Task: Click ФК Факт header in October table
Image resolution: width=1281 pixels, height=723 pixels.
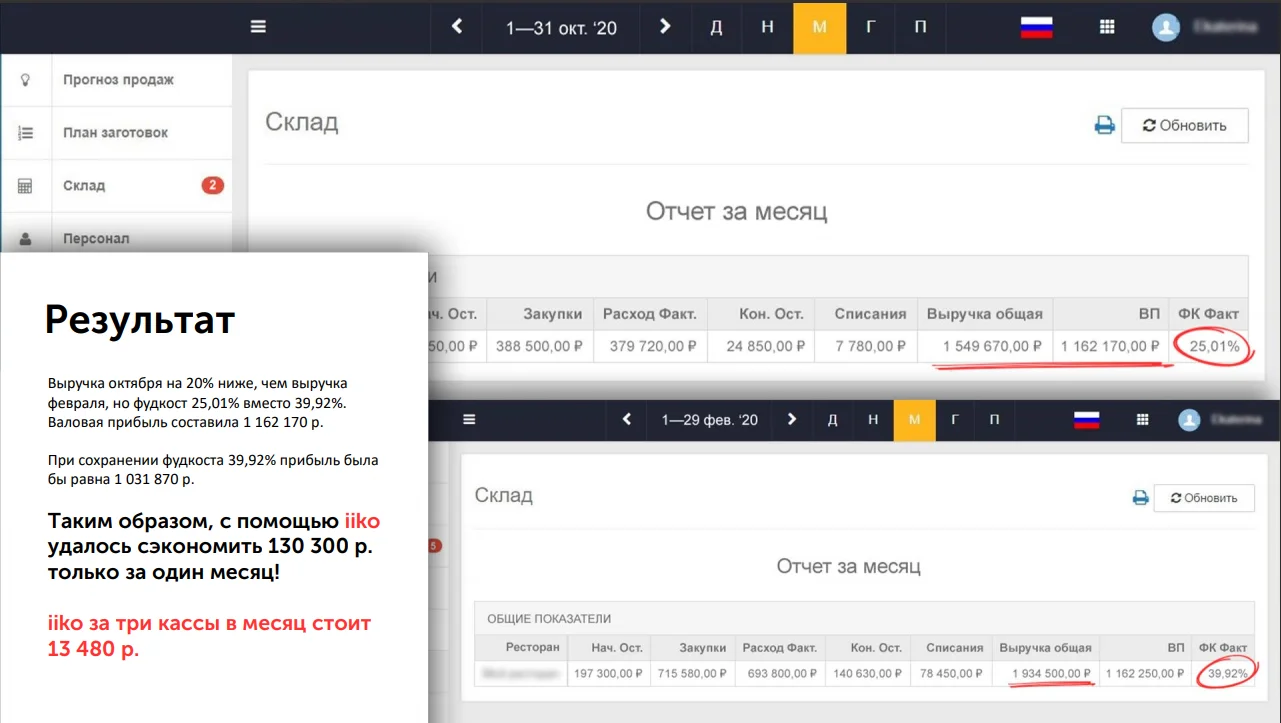Action: [x=1207, y=314]
